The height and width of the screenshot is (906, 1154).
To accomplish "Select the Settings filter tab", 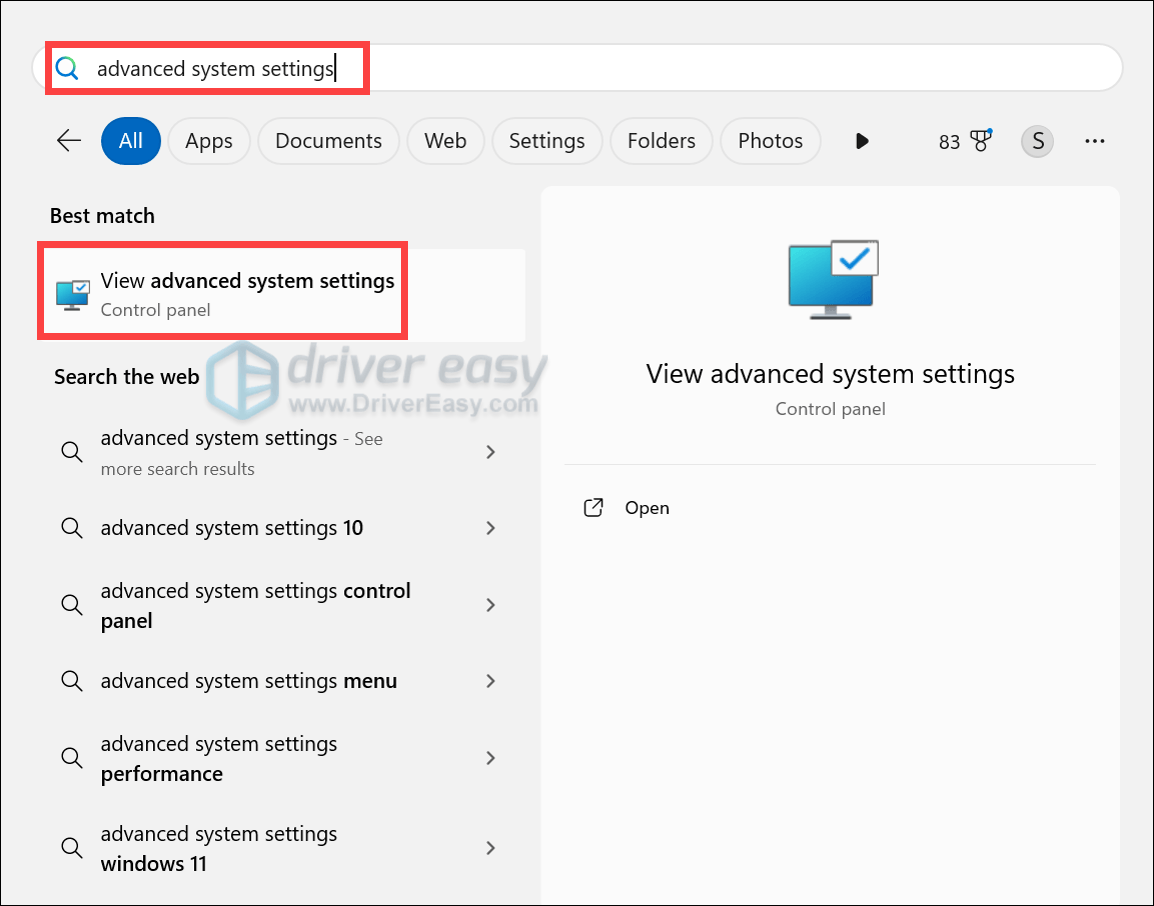I will click(x=547, y=141).
